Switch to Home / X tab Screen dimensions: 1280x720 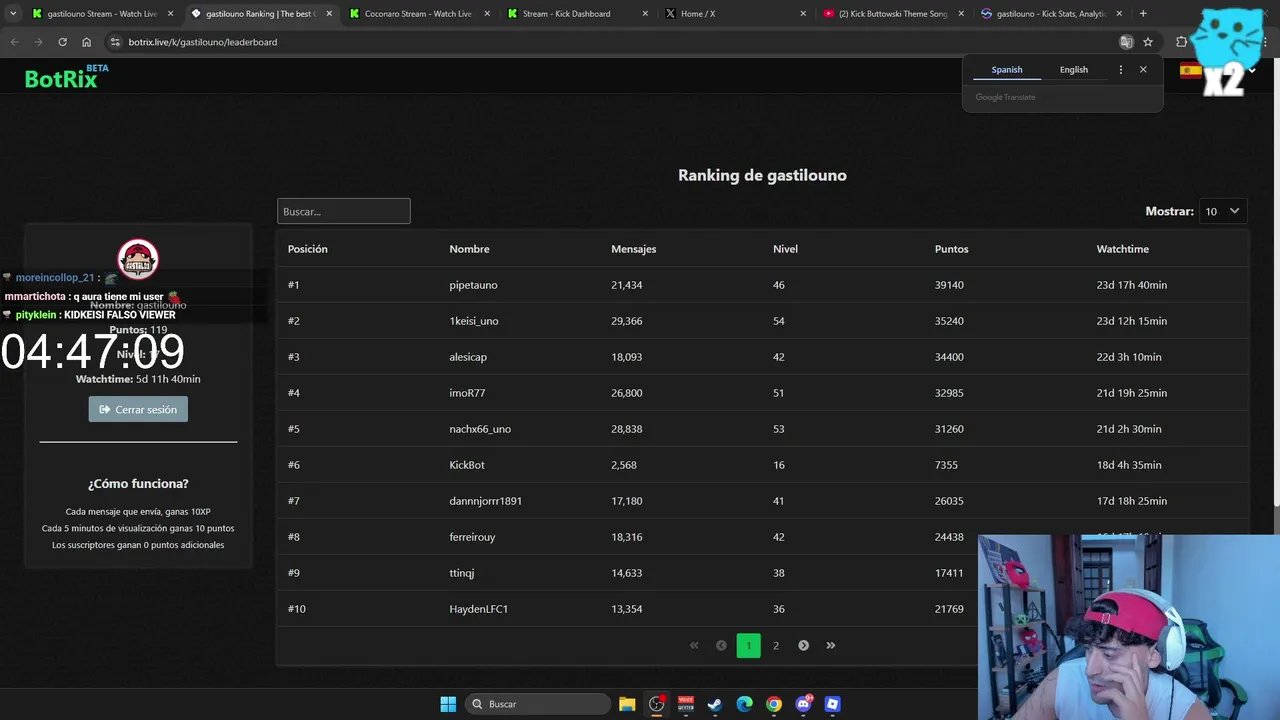[x=734, y=14]
